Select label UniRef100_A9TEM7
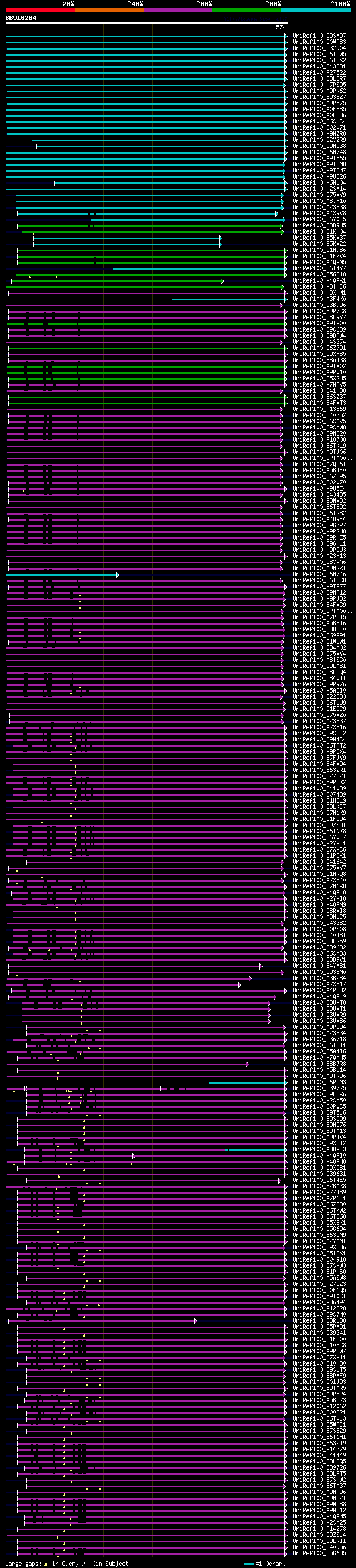Viewport: 356px width, 1568px height. tap(319, 170)
